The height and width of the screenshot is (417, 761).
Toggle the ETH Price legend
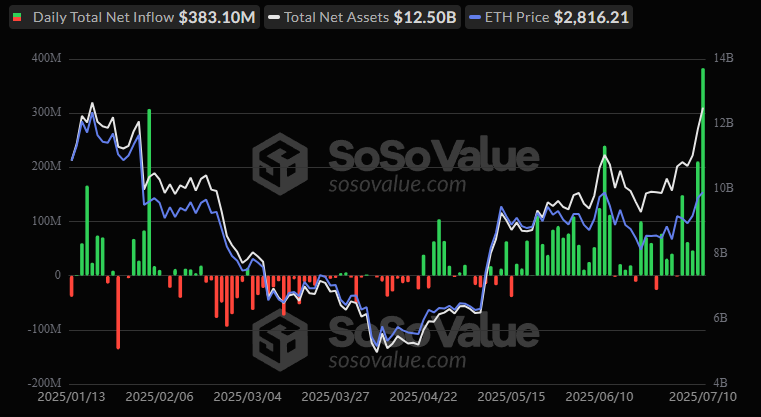pyautogui.click(x=548, y=17)
